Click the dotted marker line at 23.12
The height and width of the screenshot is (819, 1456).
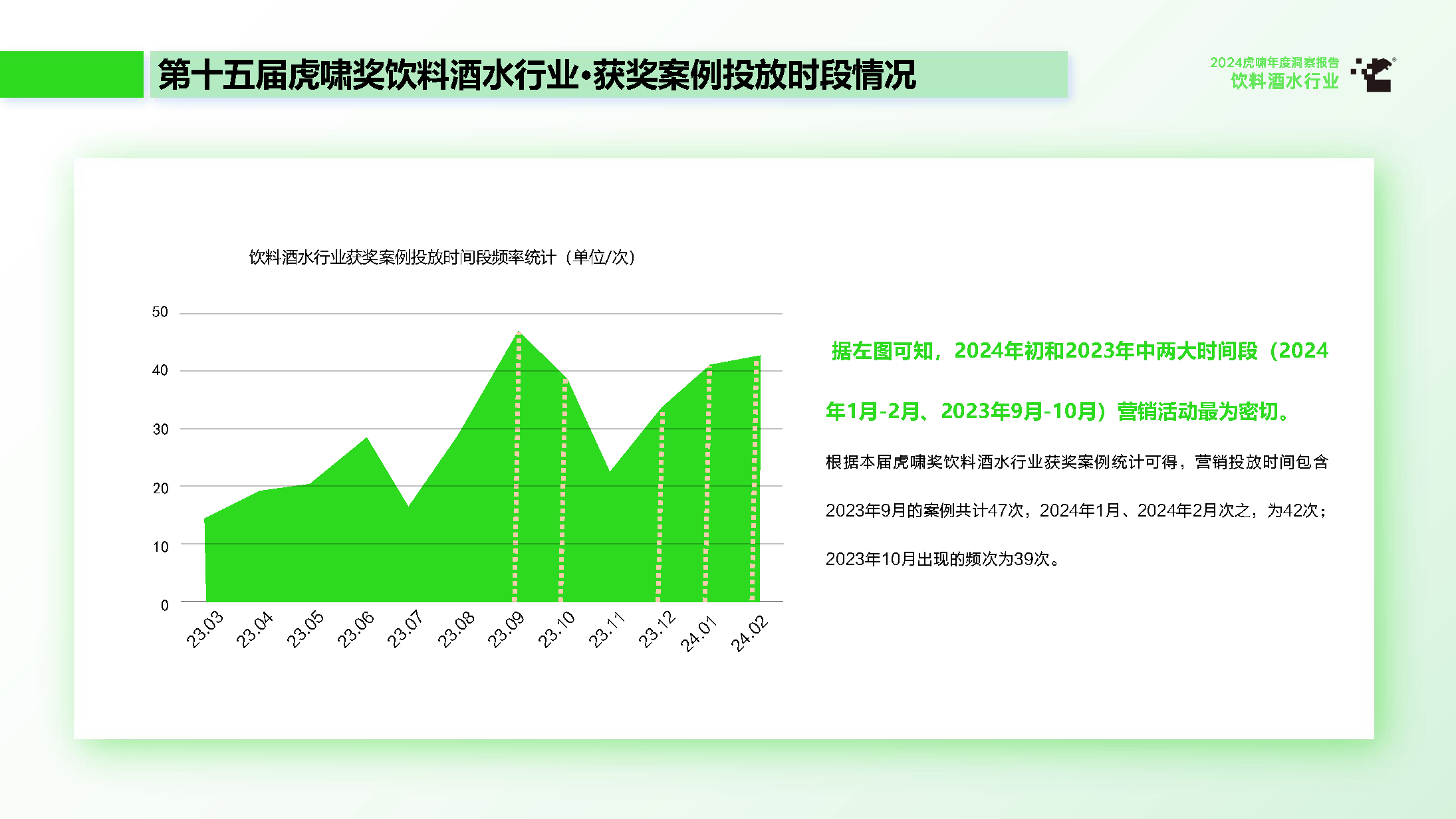660,507
